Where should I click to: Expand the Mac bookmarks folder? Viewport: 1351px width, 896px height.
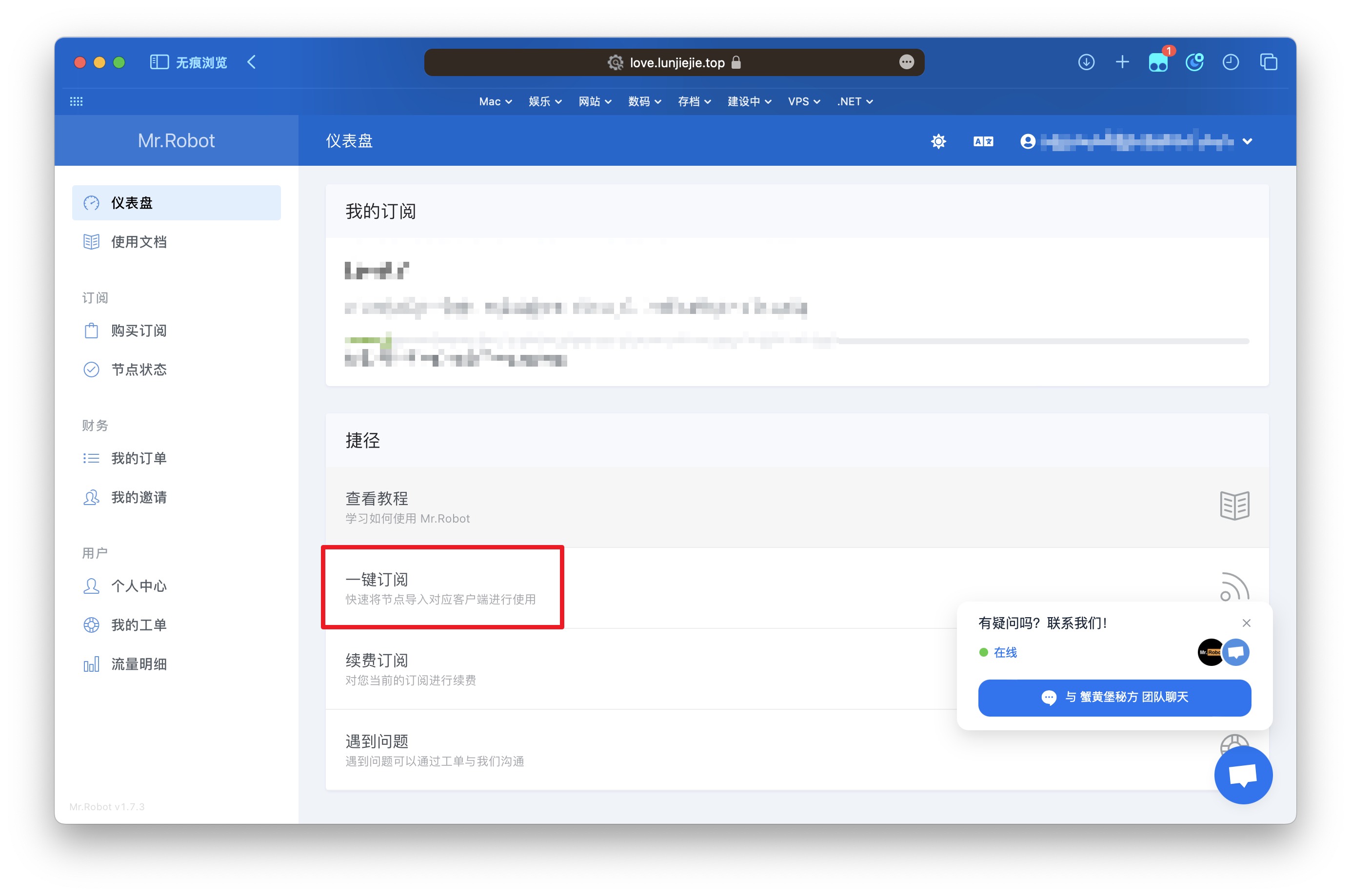(495, 102)
